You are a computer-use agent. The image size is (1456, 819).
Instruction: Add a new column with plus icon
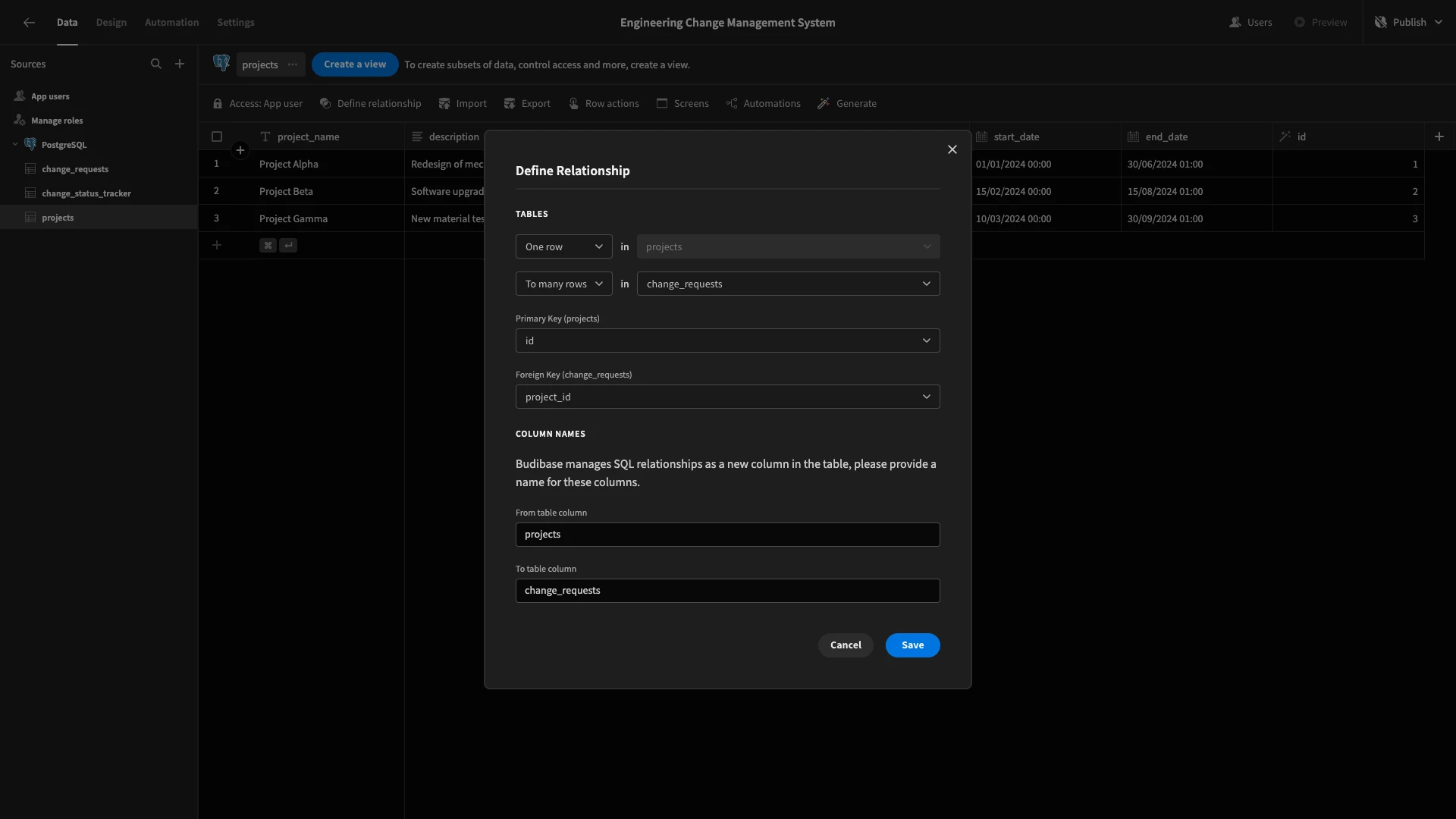point(1439,136)
